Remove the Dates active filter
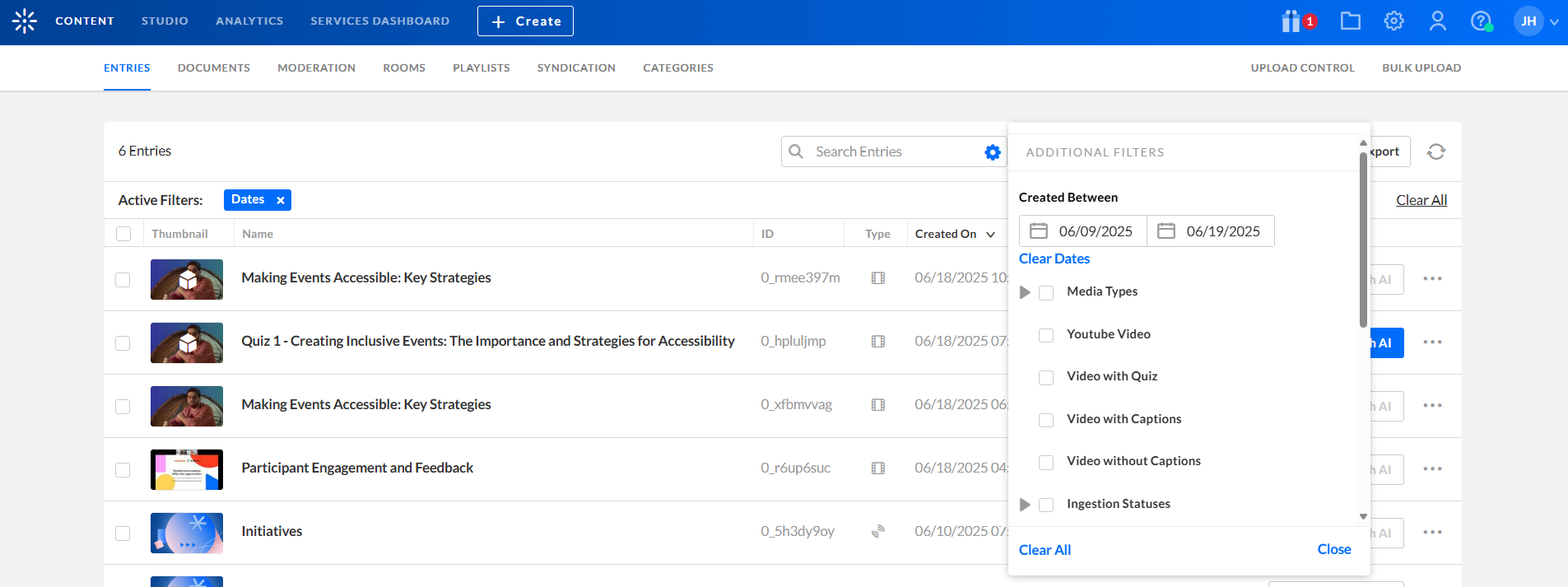 [281, 200]
